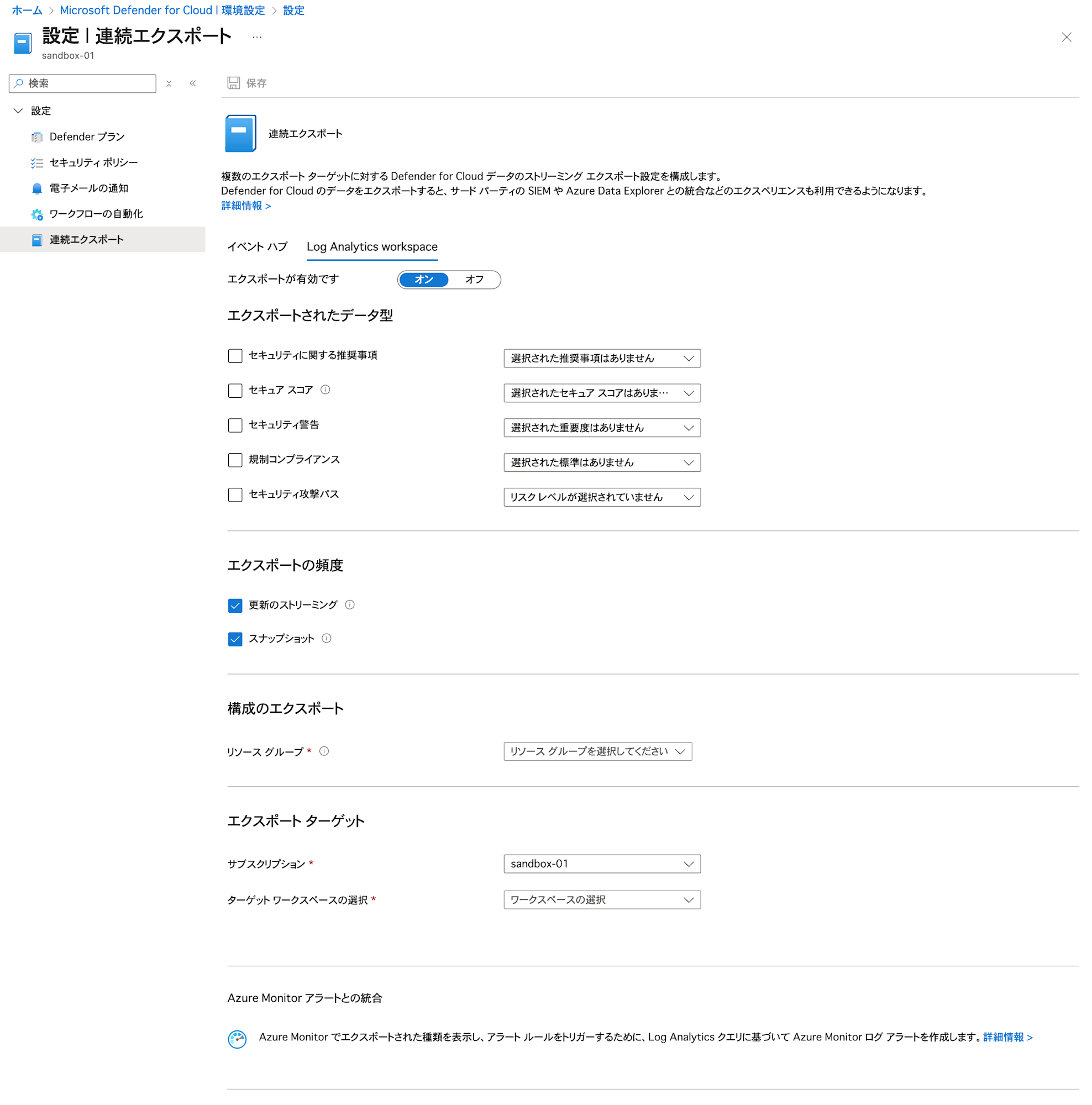This screenshot has height=1105, width=1092.
Task: Switch export toggle to オン
Action: (423, 280)
